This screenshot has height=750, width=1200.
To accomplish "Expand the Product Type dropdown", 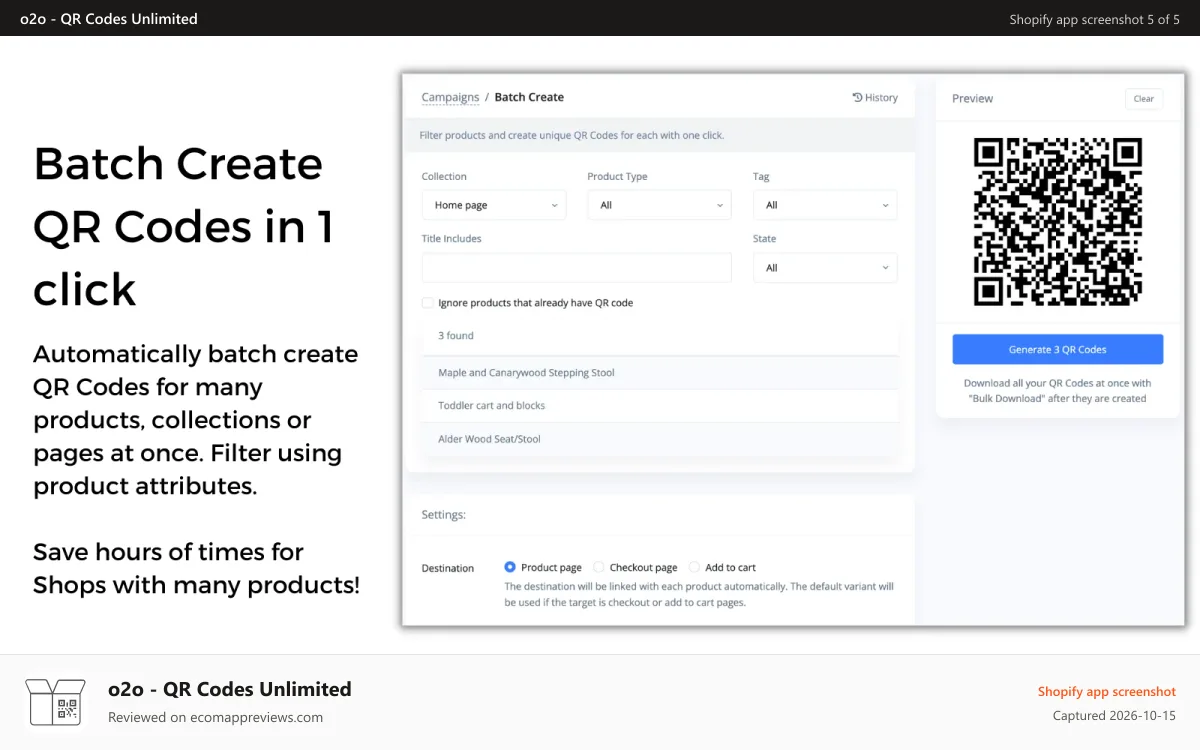I will click(x=659, y=205).
